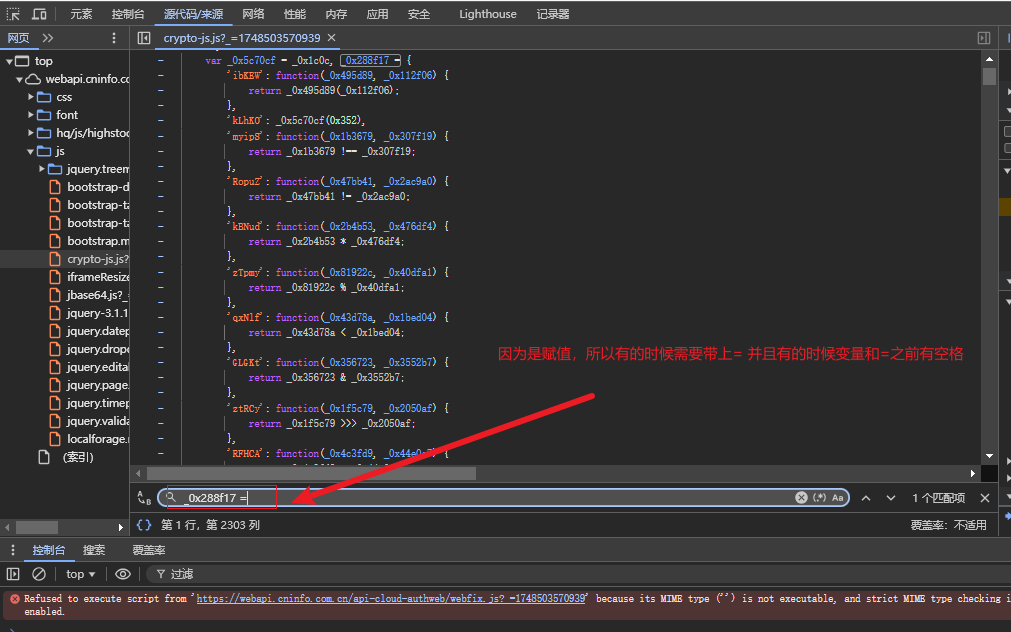Screen dimensions: 1011x632
Task: Switch to the 覆盖率 drawer tab
Action: [x=148, y=550]
